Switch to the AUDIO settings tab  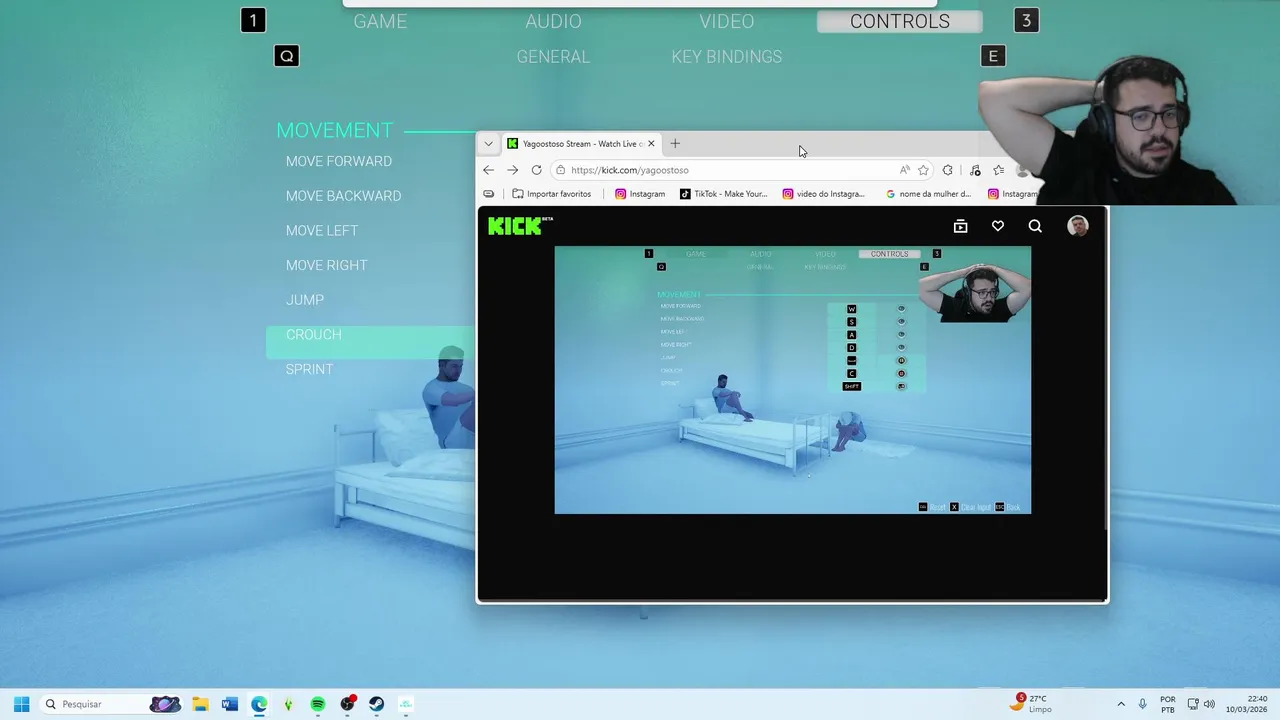pyautogui.click(x=553, y=21)
